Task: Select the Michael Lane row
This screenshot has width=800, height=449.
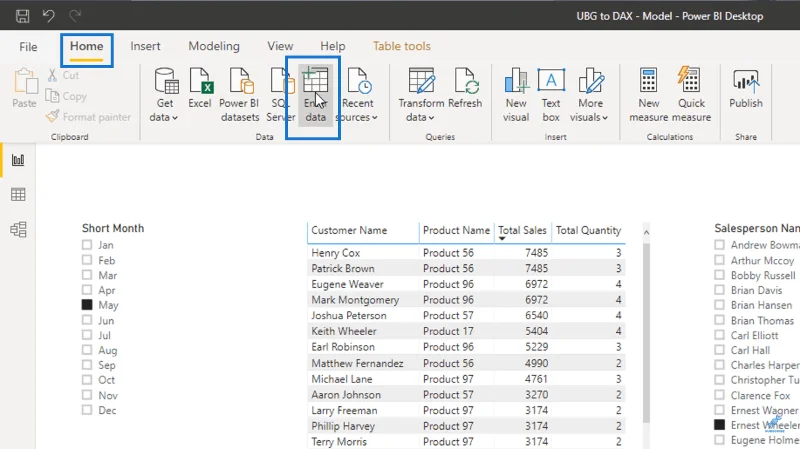Action: 466,379
